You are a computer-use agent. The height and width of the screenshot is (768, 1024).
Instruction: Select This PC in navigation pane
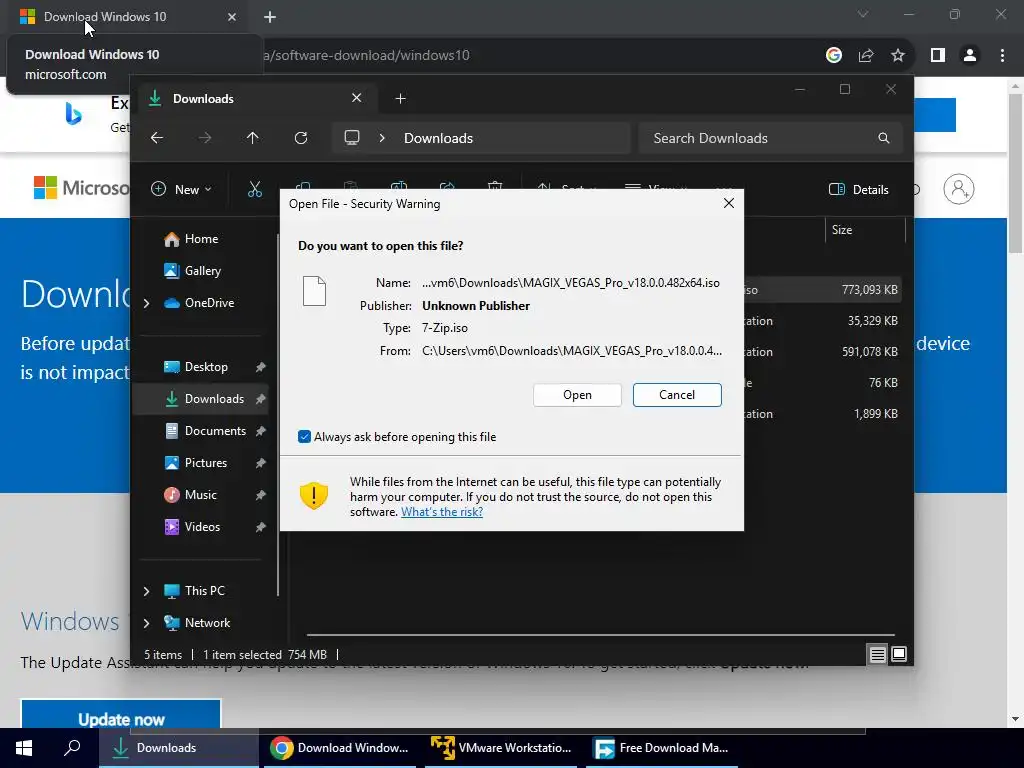pos(204,591)
